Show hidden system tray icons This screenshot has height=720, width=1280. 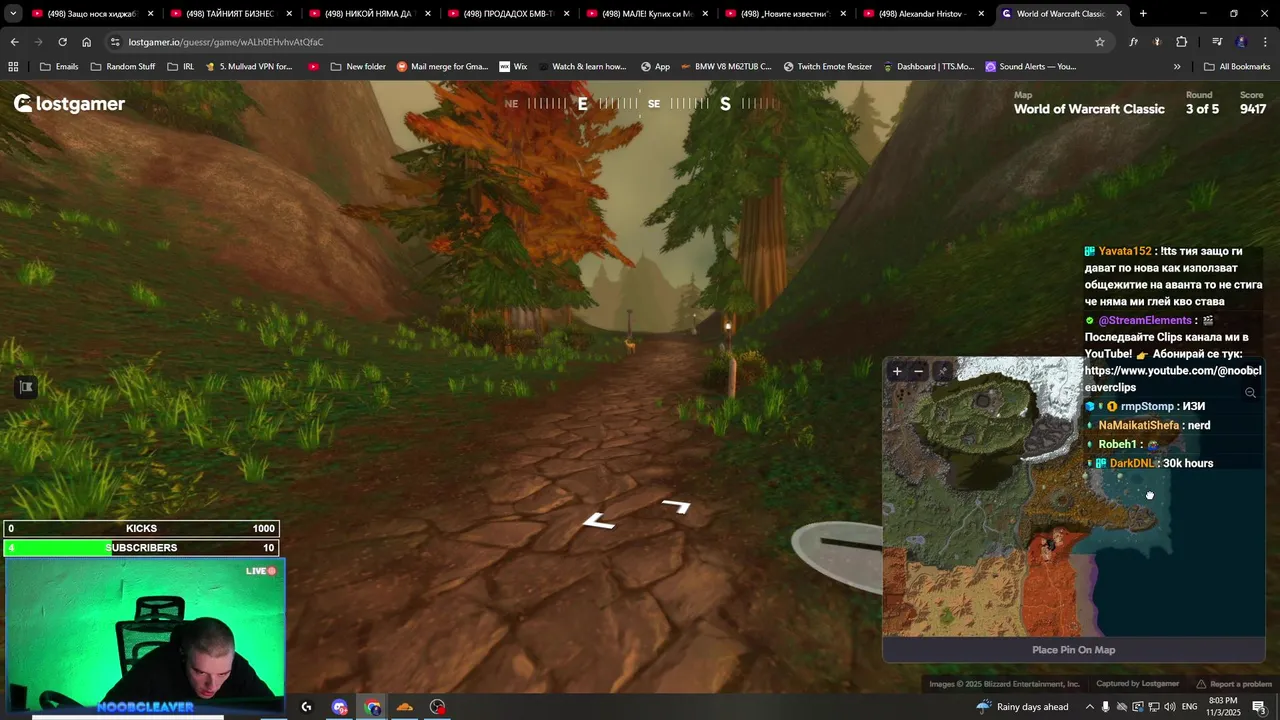[1090, 707]
